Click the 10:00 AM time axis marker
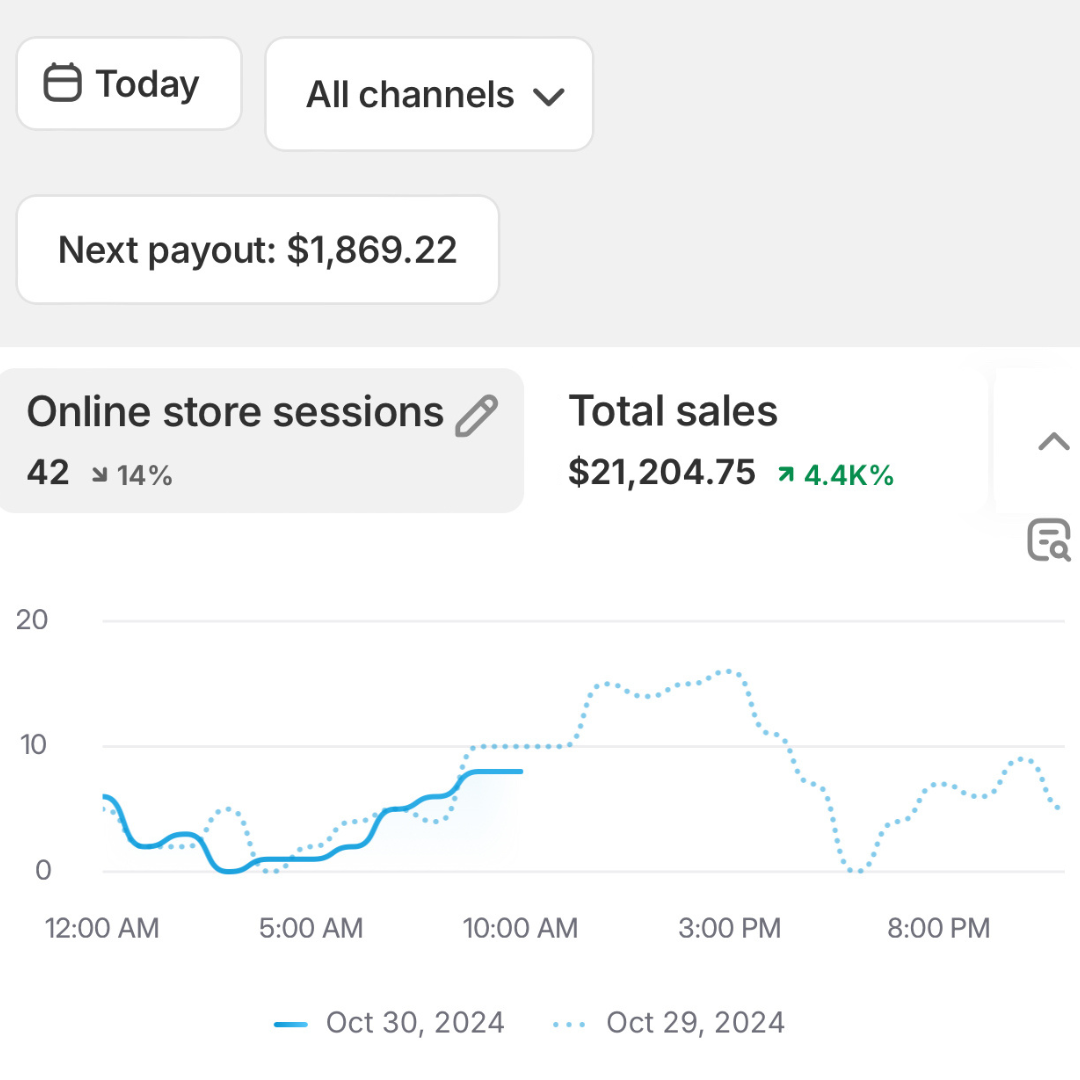Image resolution: width=1080 pixels, height=1080 pixels. tap(520, 928)
